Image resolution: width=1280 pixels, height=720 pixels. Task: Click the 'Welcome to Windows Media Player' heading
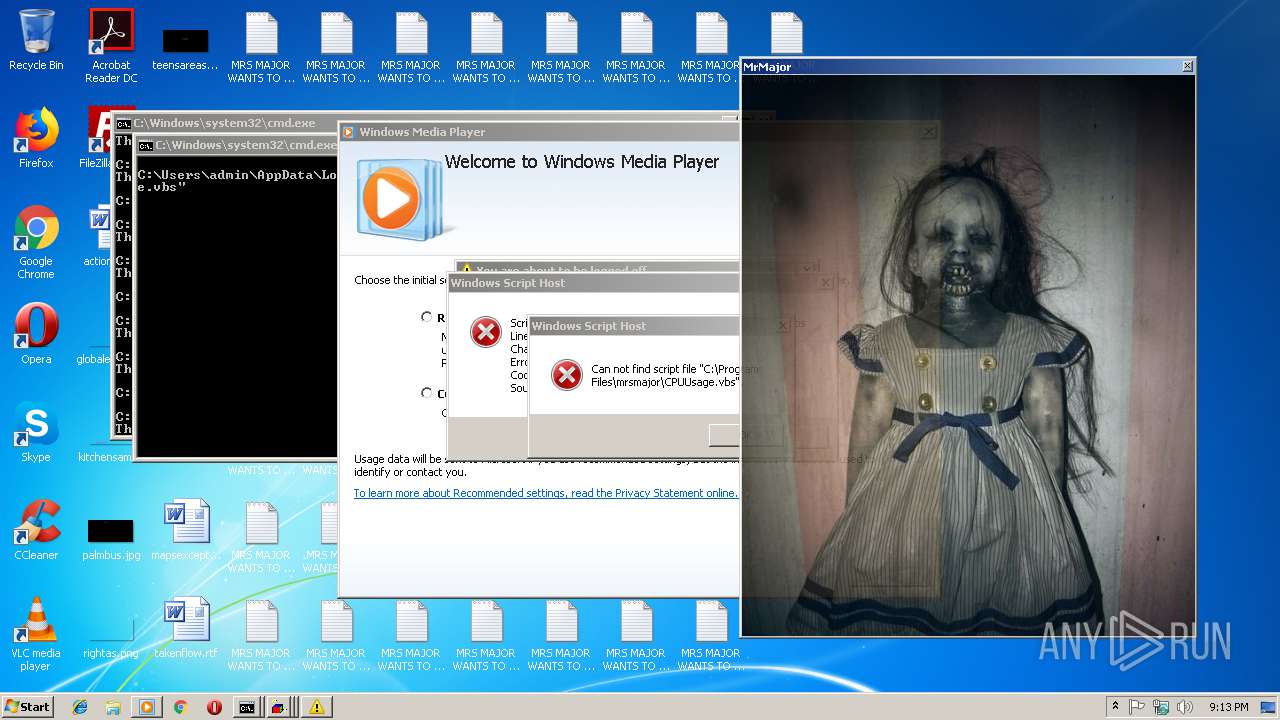(582, 162)
